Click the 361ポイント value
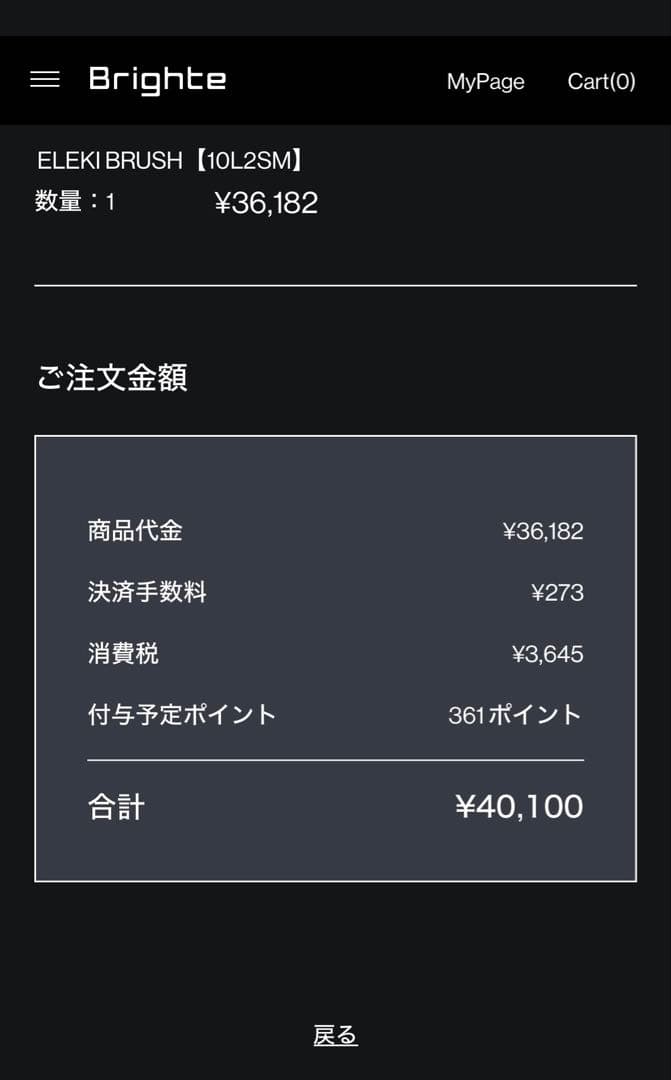671x1080 pixels. 515,715
